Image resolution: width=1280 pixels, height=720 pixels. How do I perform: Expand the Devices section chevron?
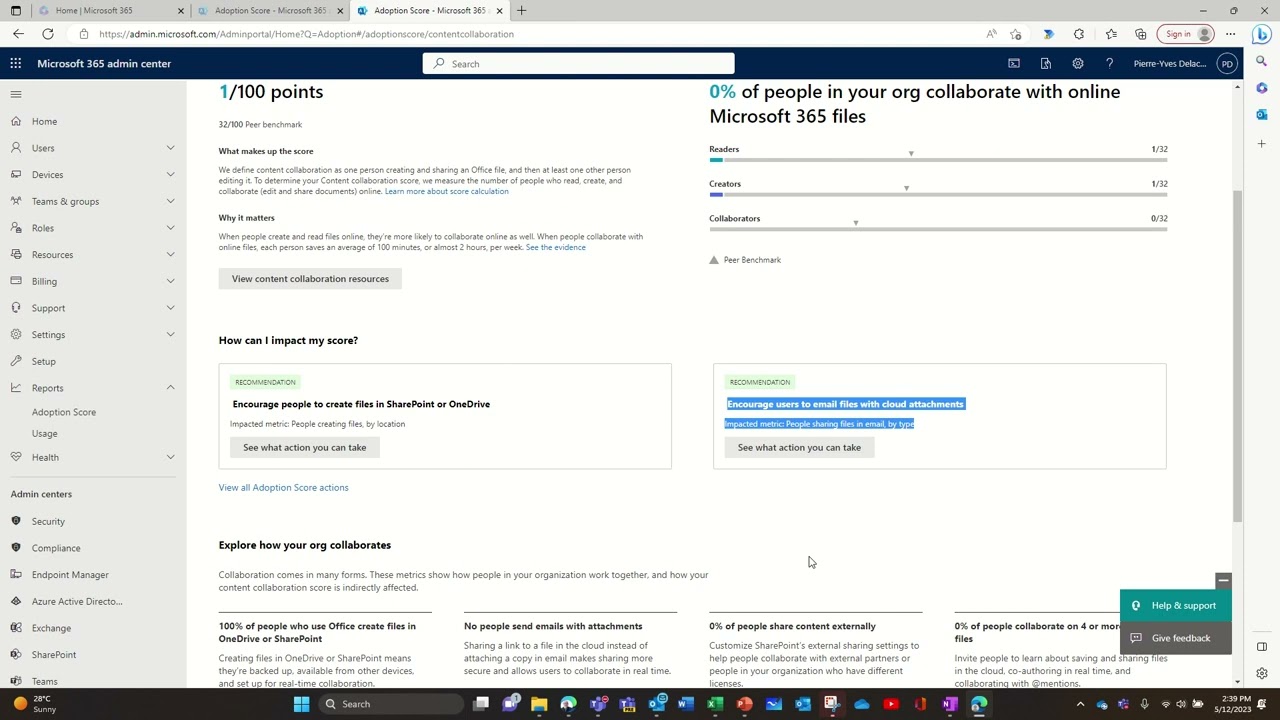point(170,175)
